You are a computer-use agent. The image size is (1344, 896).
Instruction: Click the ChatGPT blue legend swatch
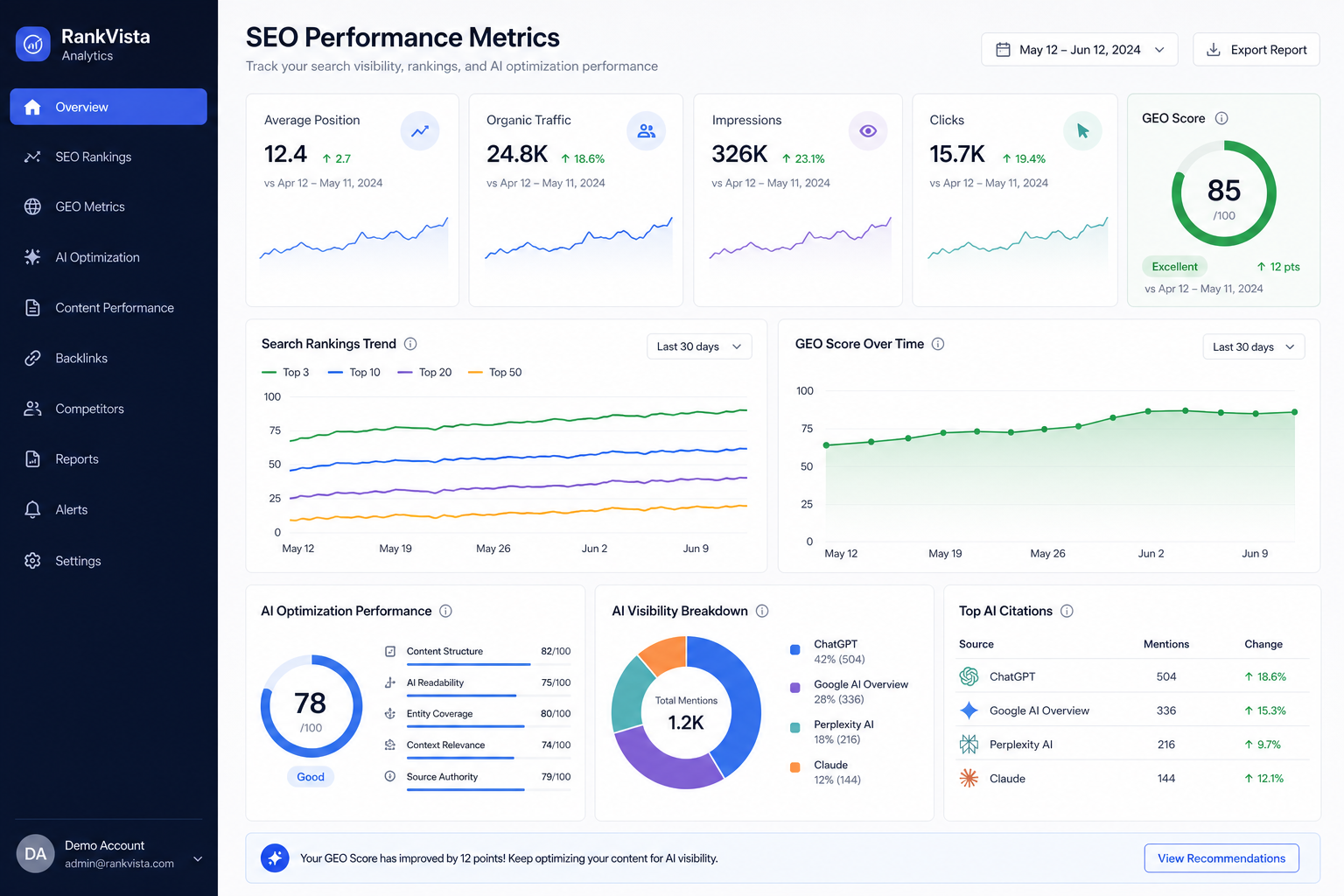[x=795, y=650]
